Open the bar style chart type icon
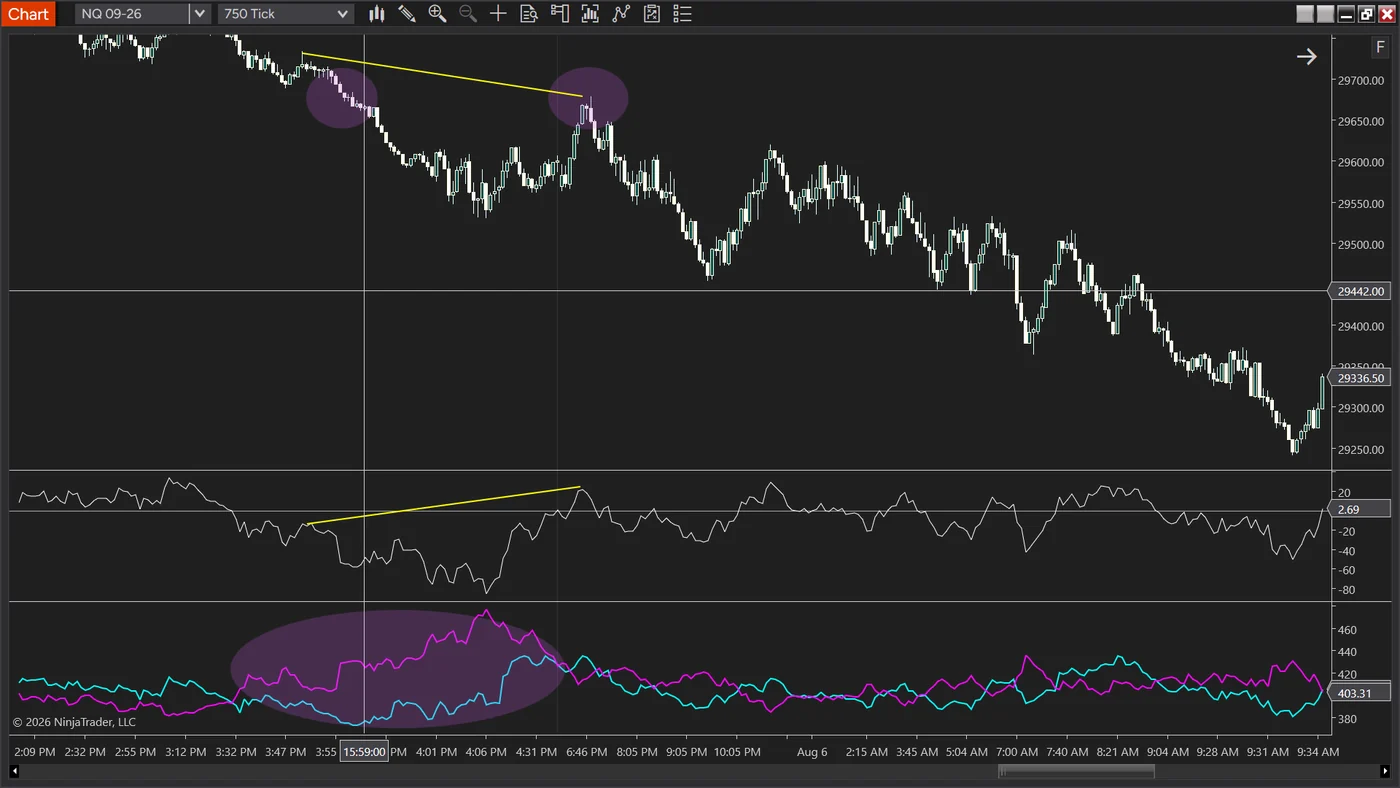1400x788 pixels. click(377, 14)
